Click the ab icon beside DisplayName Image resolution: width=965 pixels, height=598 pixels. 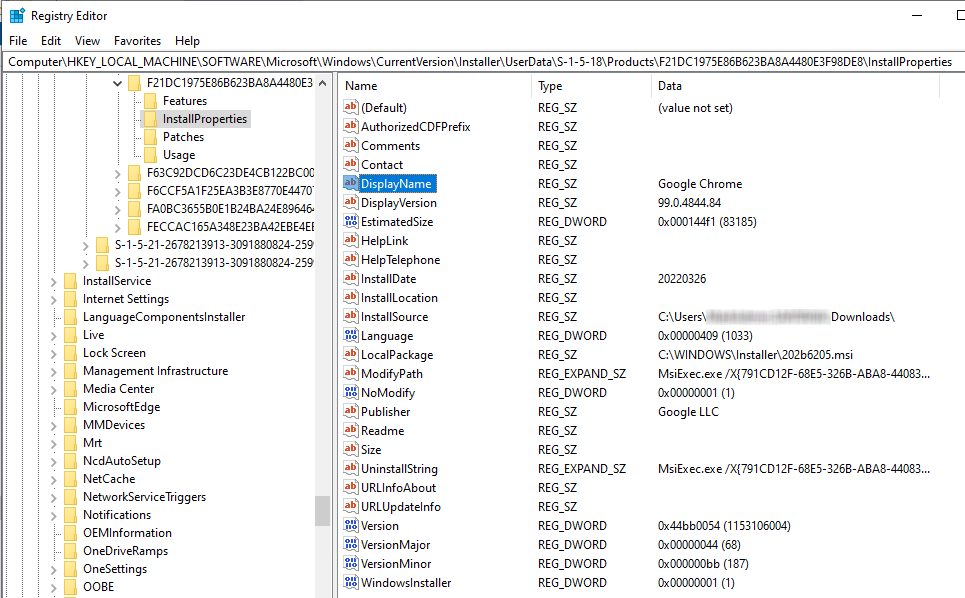click(x=351, y=183)
